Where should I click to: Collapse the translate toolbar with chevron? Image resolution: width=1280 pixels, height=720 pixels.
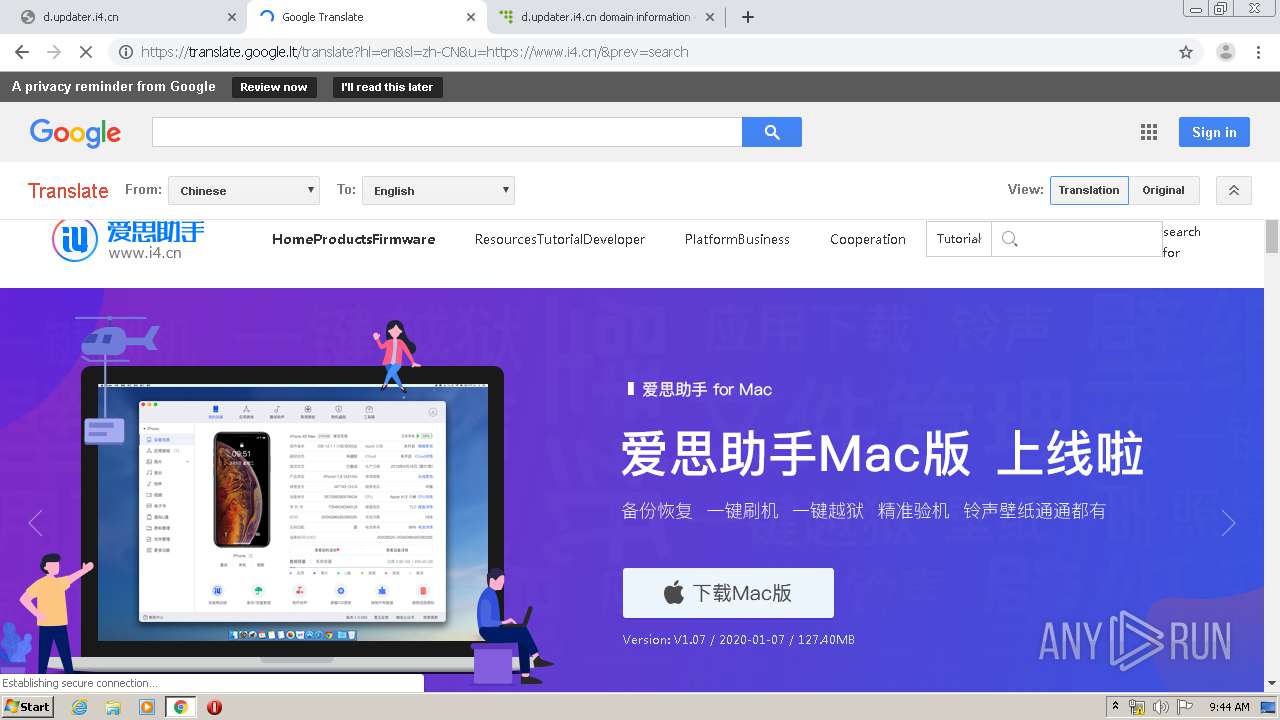tap(1234, 190)
